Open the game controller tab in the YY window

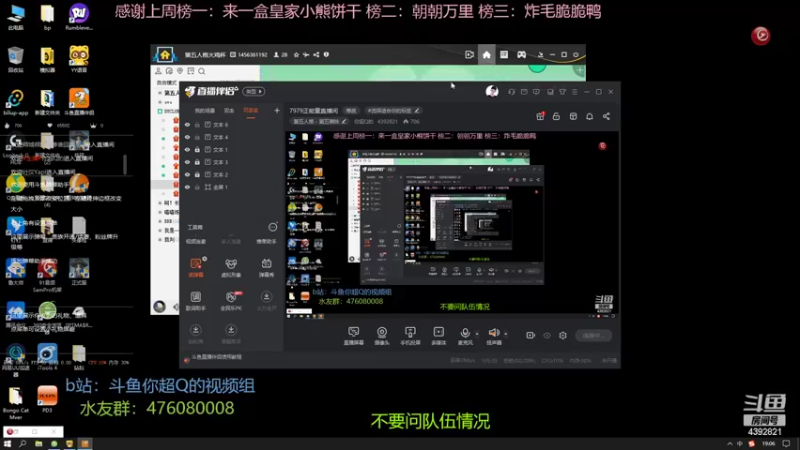point(521,55)
